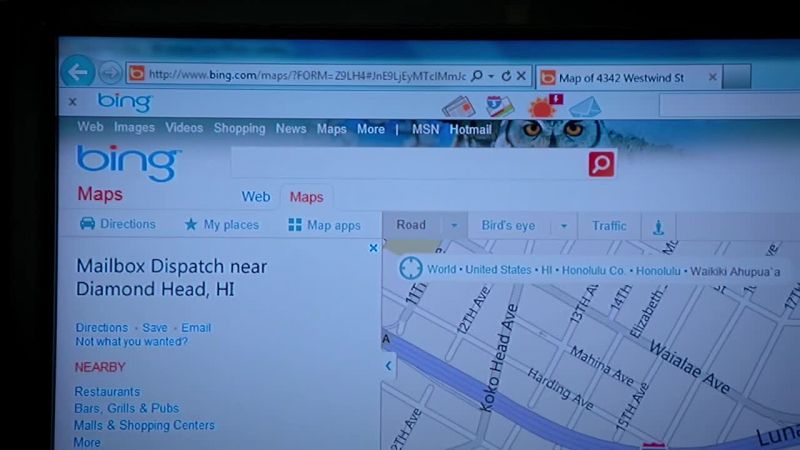800x450 pixels.
Task: Open Images in the top navigation
Action: 134,127
